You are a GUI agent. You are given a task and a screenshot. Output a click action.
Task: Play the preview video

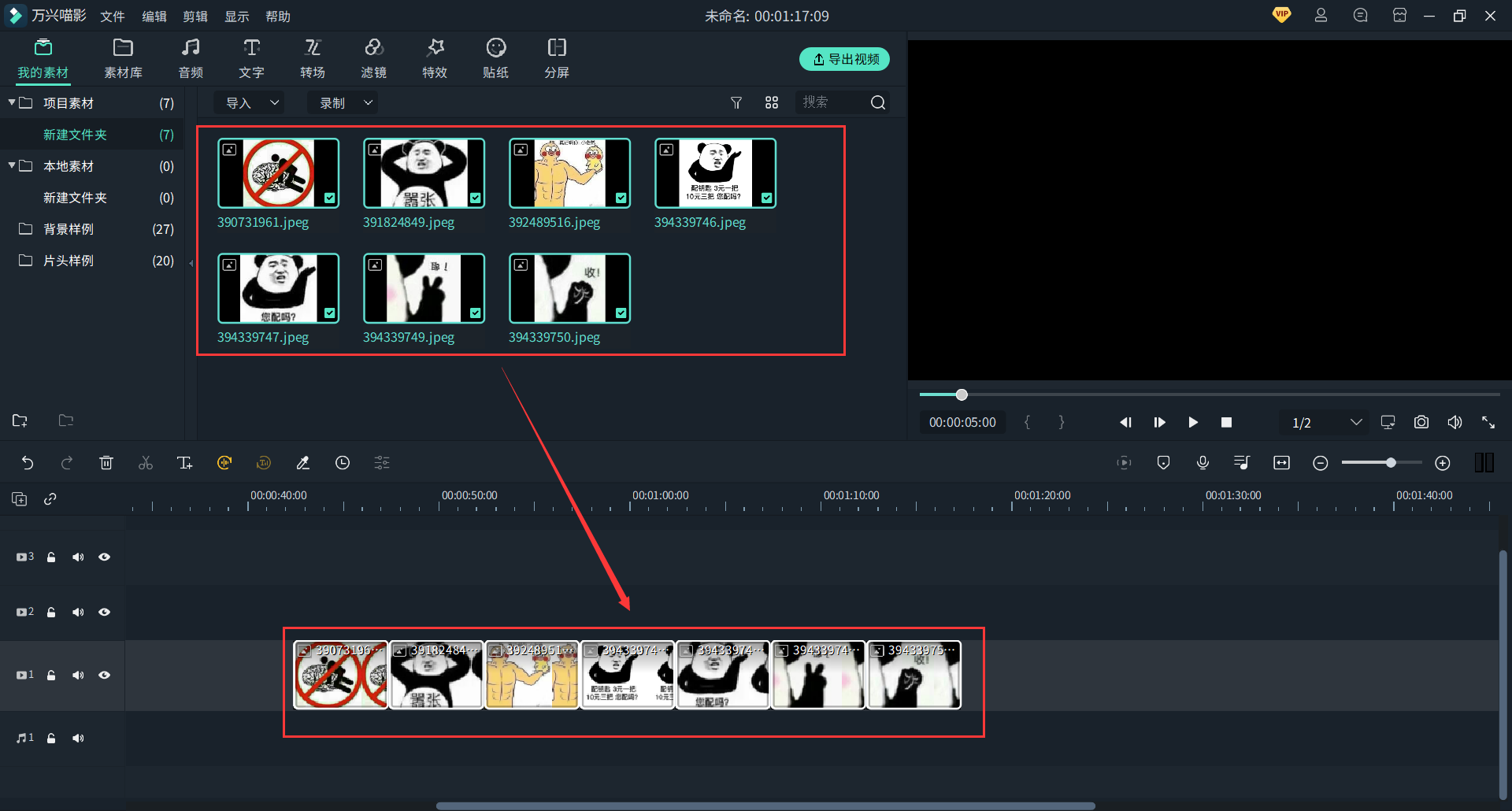click(x=1193, y=423)
